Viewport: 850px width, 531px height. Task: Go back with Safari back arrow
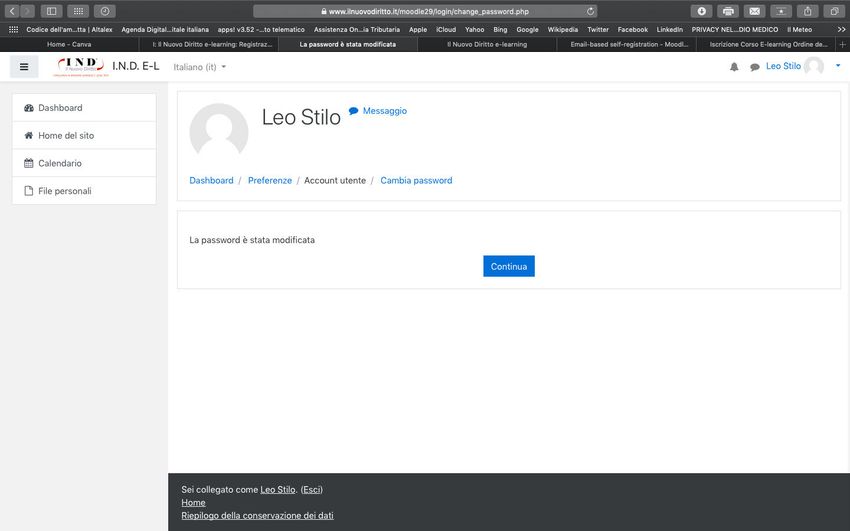[12, 11]
